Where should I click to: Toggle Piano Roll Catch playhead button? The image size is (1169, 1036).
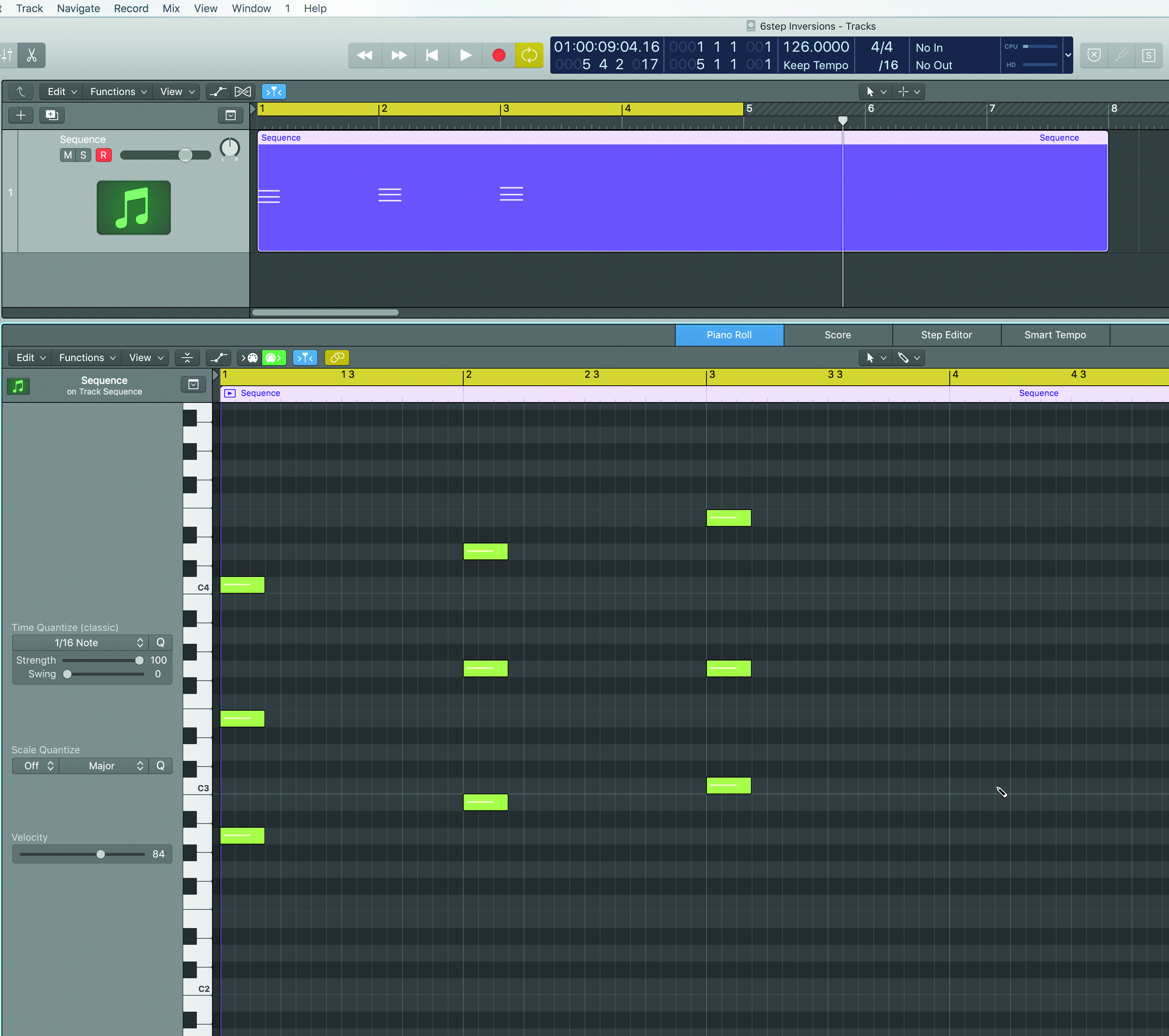click(x=305, y=358)
